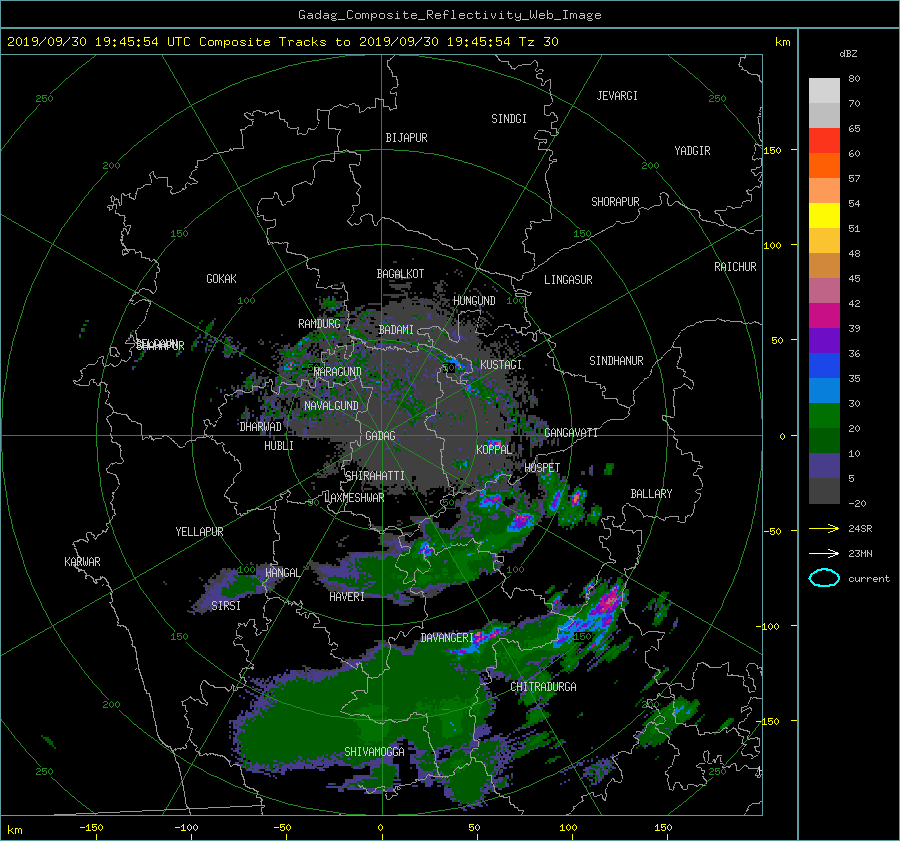900x841 pixels.
Task: Click the SHIRAHATTI city label
Action: (375, 476)
